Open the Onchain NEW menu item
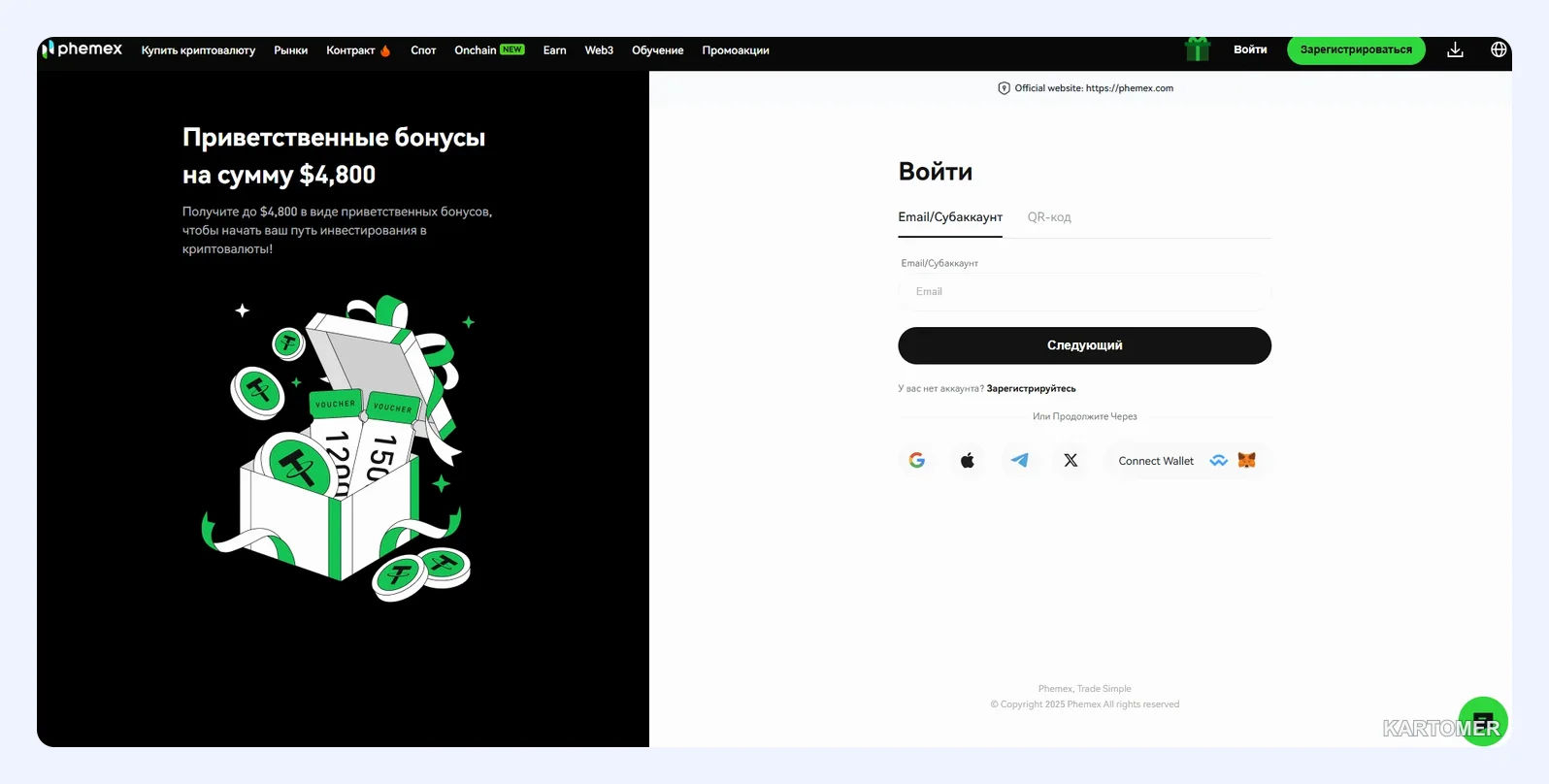 489,50
